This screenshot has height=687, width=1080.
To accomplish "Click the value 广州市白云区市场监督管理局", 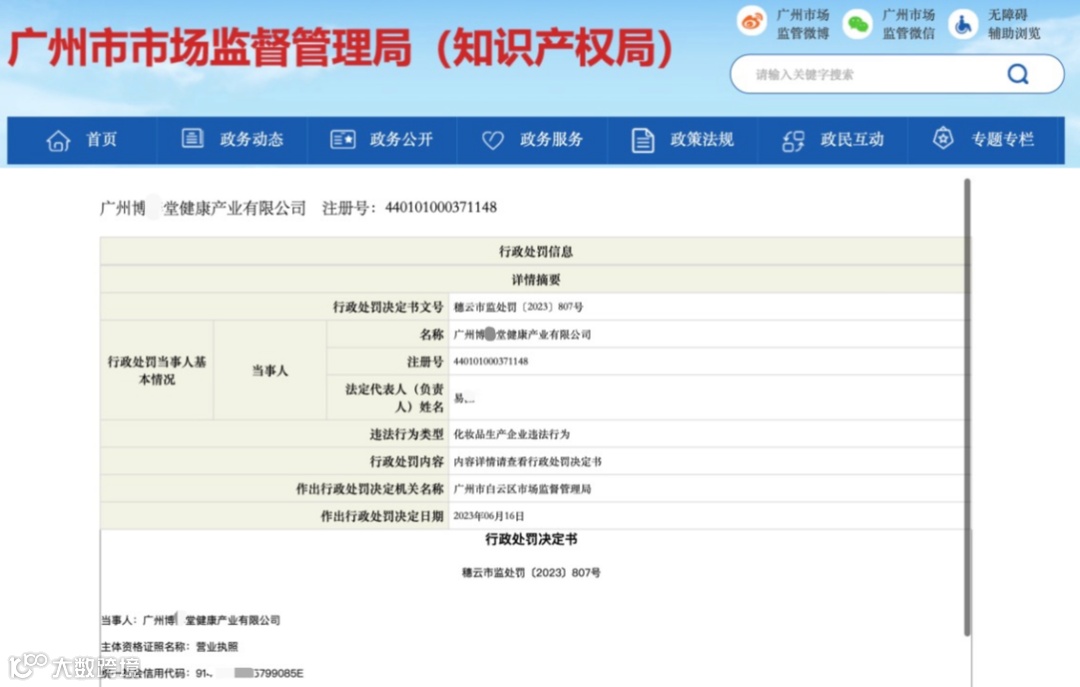I will click(522, 489).
